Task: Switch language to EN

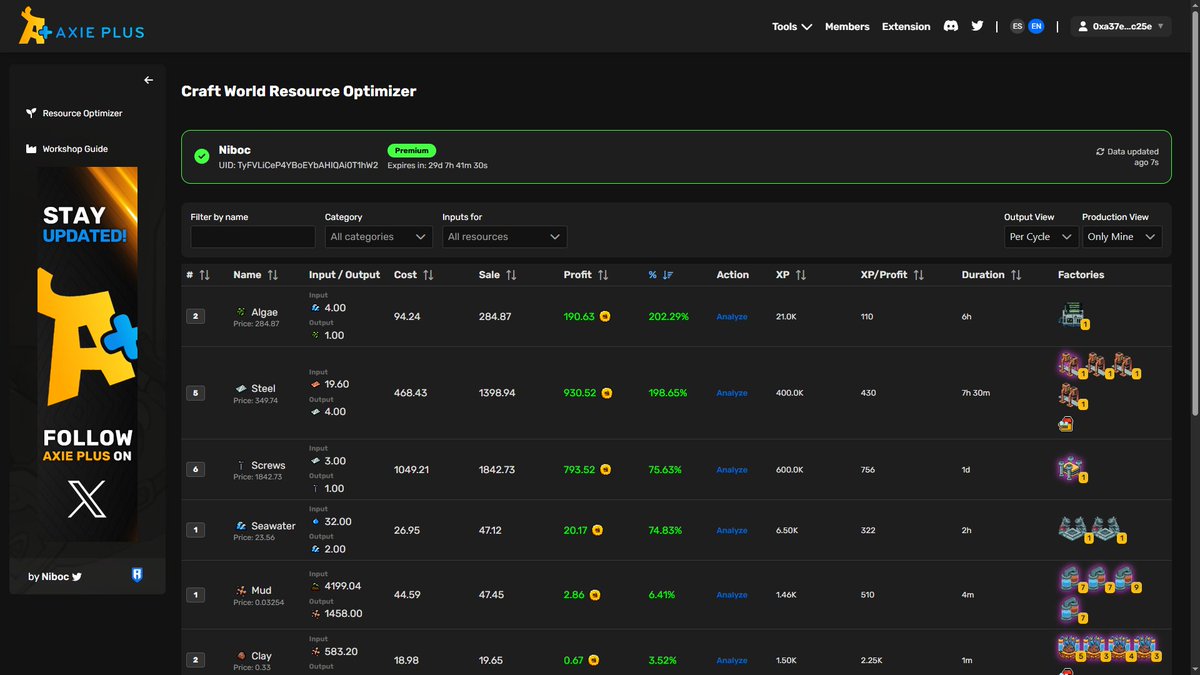Action: point(1036,27)
